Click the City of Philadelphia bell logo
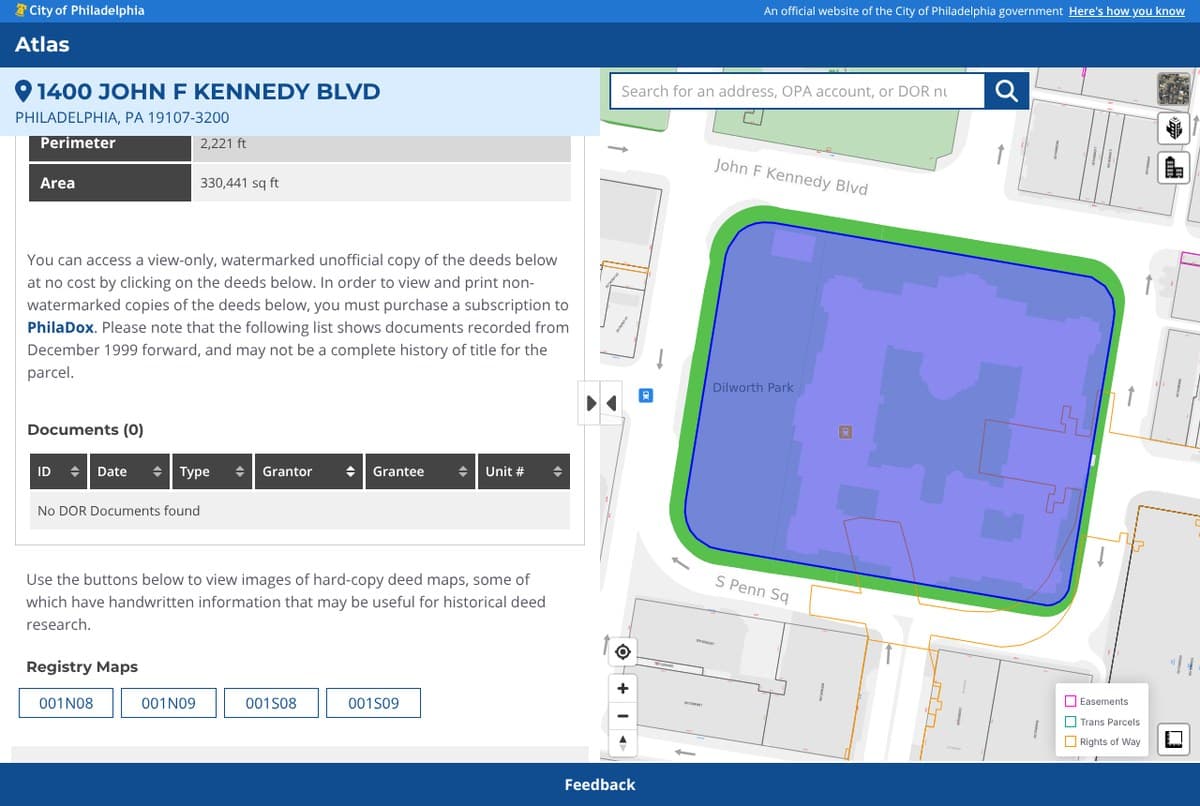The image size is (1200, 806). (21, 10)
